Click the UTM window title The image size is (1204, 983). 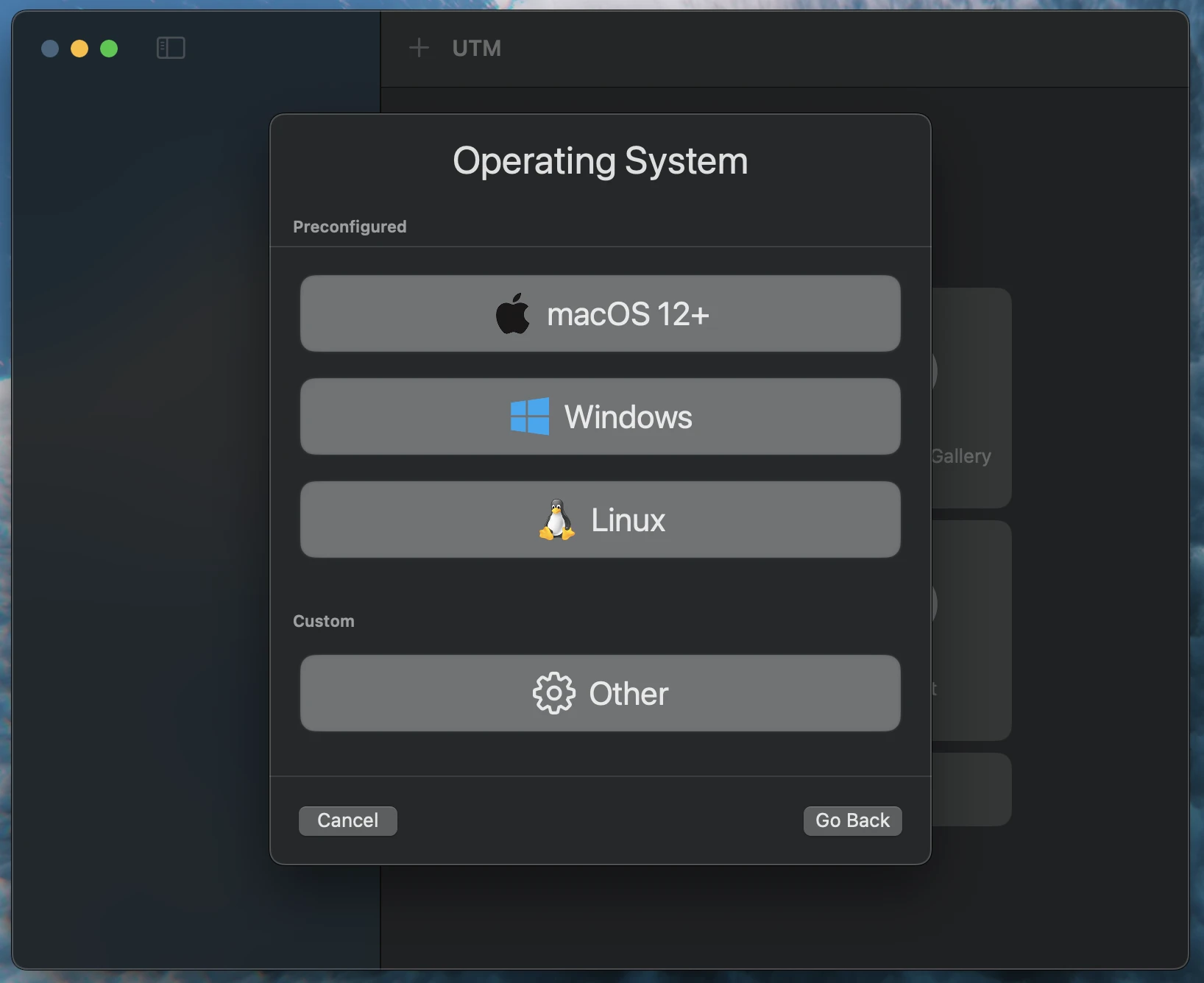(477, 49)
